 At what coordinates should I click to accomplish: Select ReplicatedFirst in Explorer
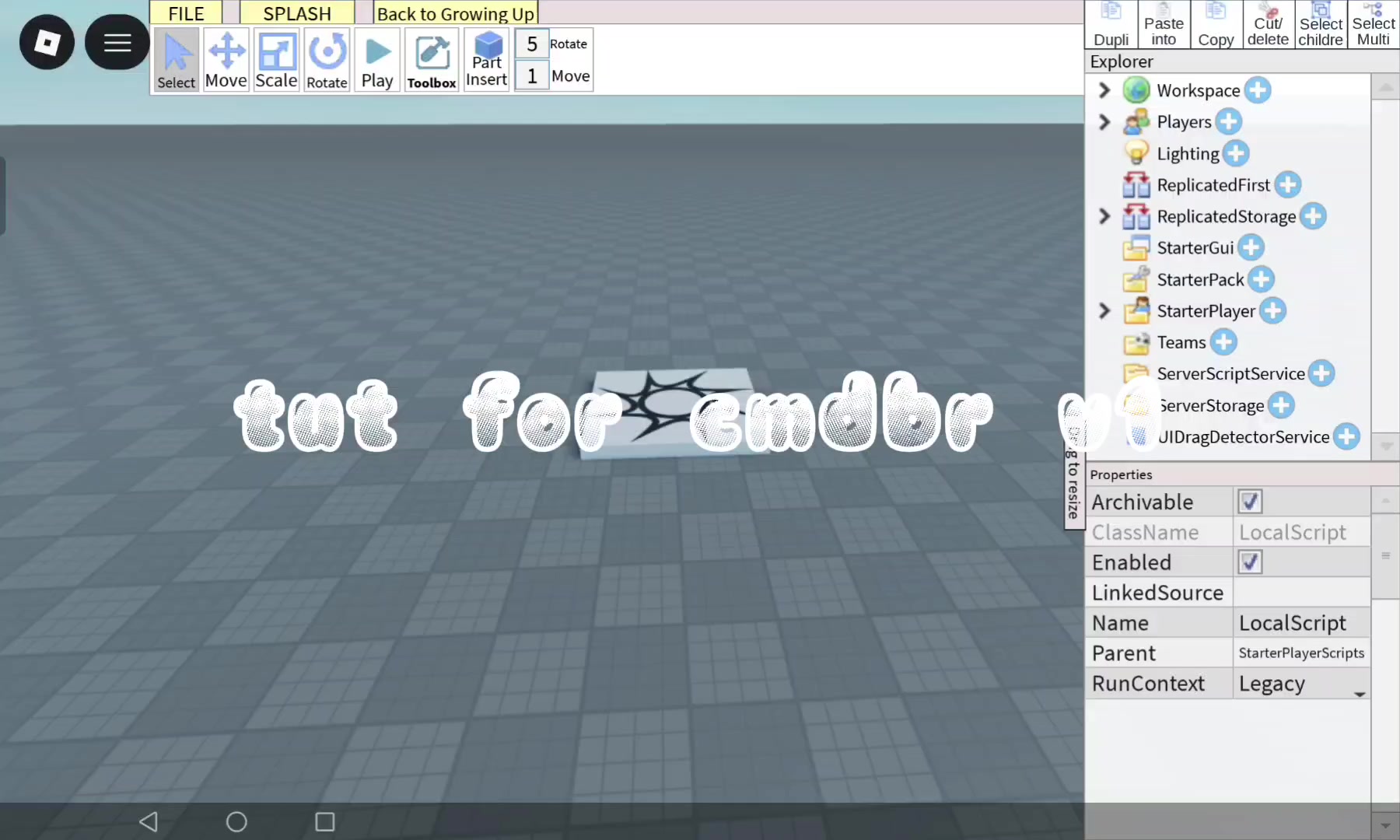point(1213,185)
